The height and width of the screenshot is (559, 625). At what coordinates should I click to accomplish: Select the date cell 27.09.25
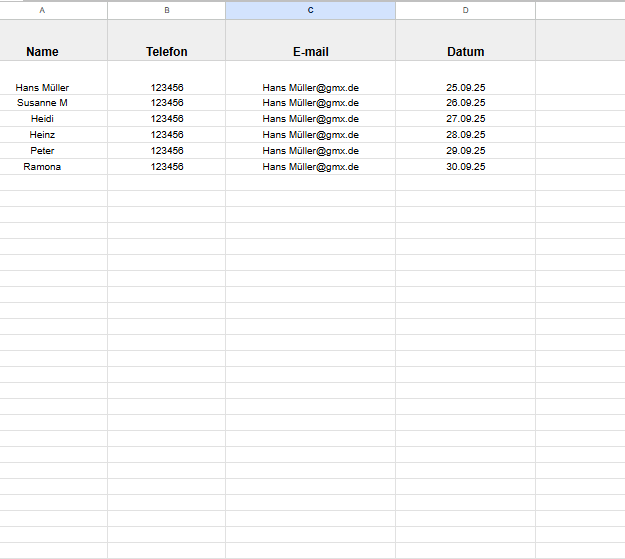point(465,119)
